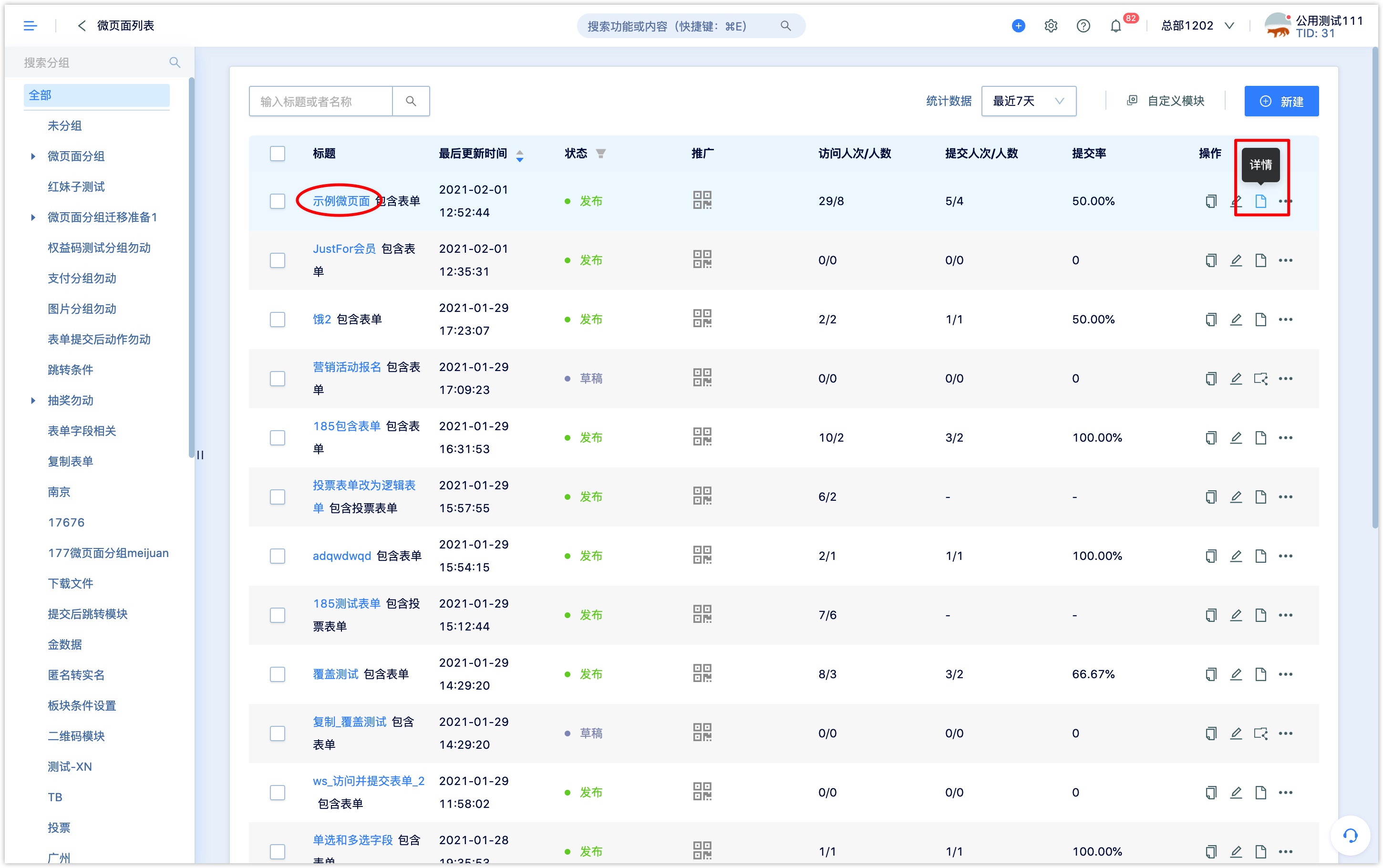Select the 红妹子测试 group
This screenshot has width=1383, height=868.
76,186
